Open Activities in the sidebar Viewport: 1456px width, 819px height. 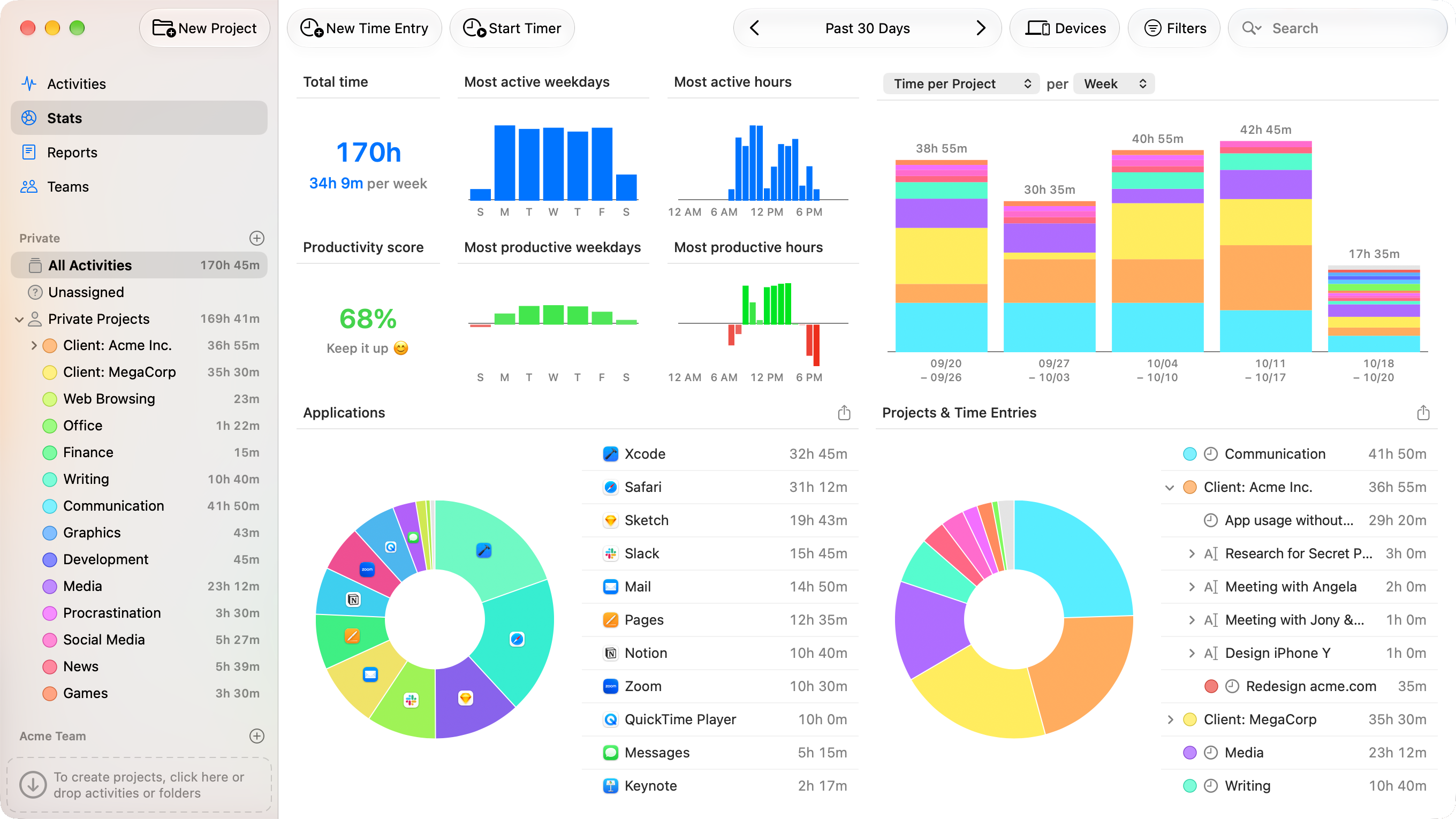tap(139, 84)
